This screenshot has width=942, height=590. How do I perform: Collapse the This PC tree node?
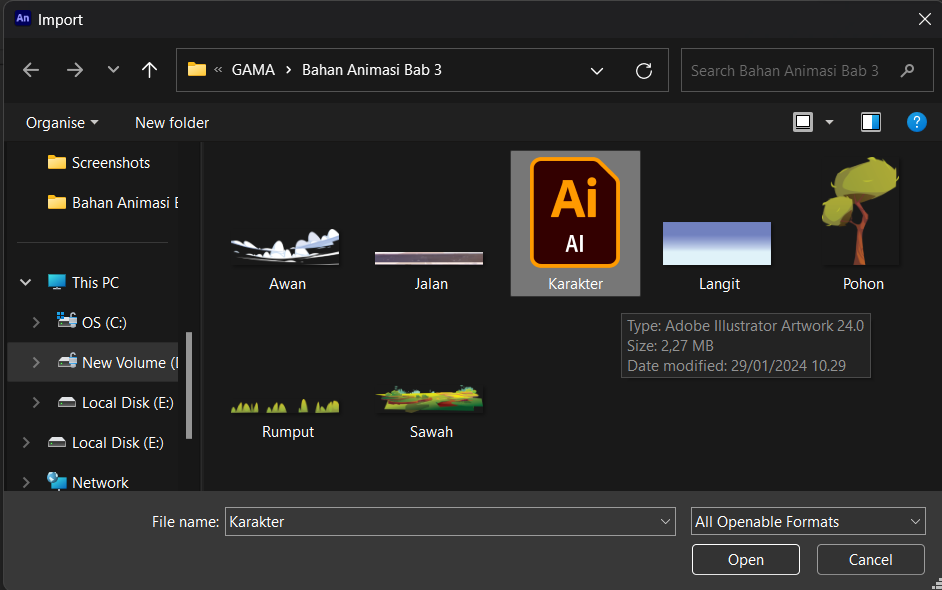(x=25, y=282)
